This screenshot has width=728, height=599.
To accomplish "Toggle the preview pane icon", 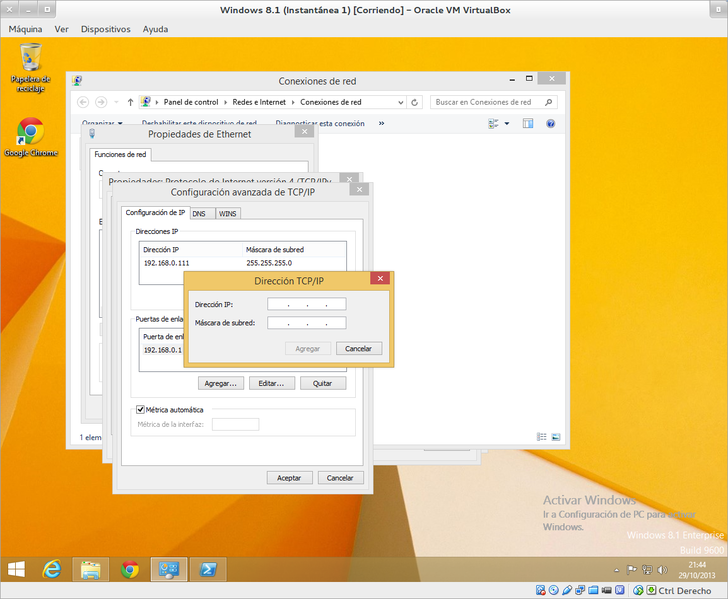I will pos(528,124).
